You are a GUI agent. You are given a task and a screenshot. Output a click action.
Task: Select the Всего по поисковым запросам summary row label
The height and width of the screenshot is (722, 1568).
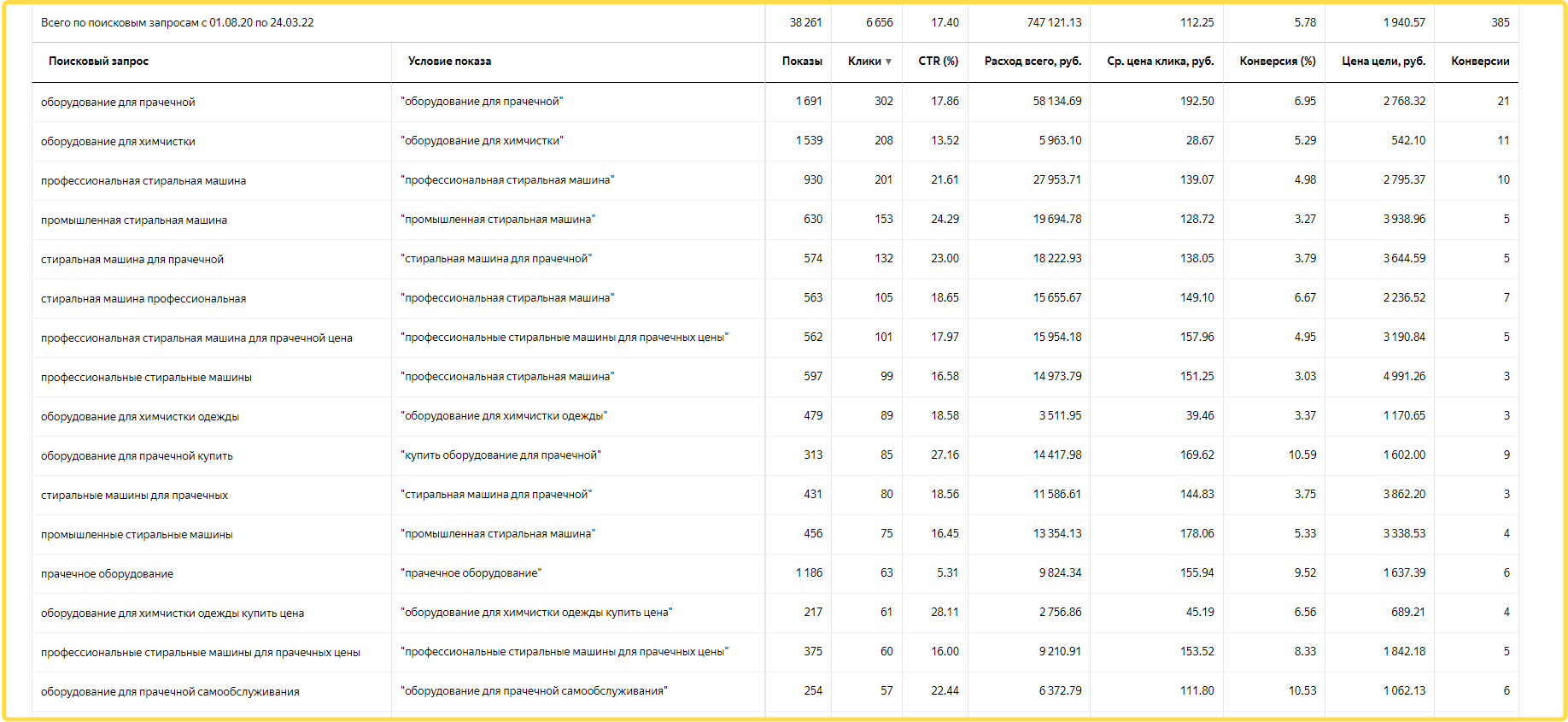coord(177,23)
